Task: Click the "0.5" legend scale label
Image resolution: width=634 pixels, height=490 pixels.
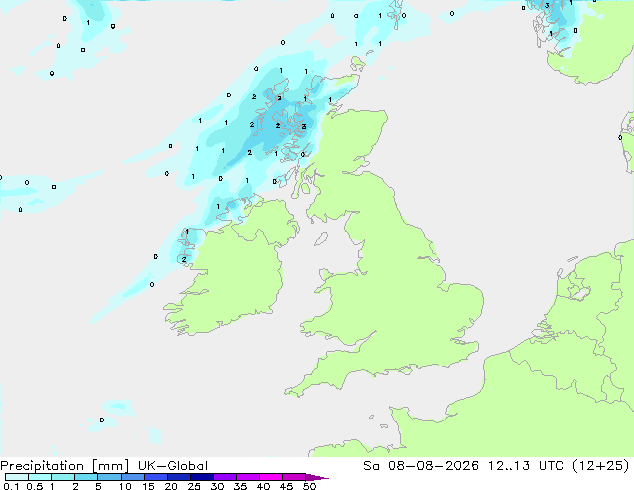Action: [34, 486]
